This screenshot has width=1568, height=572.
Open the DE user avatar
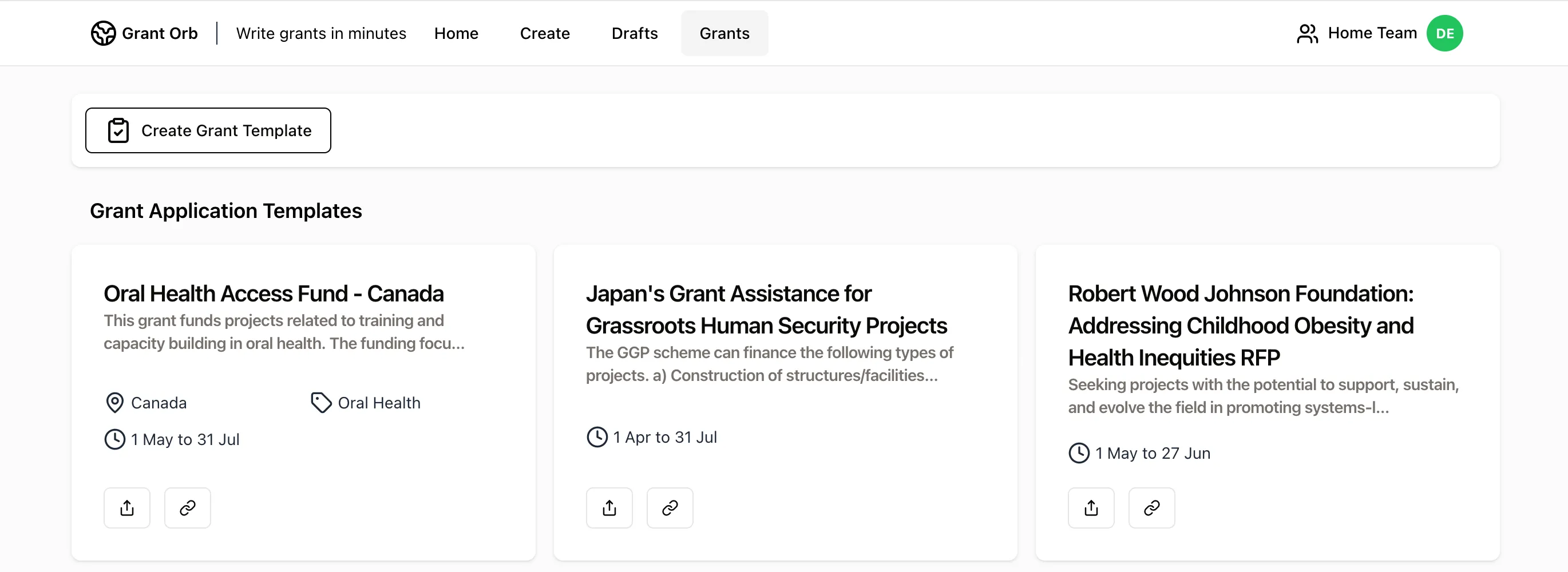click(1444, 34)
